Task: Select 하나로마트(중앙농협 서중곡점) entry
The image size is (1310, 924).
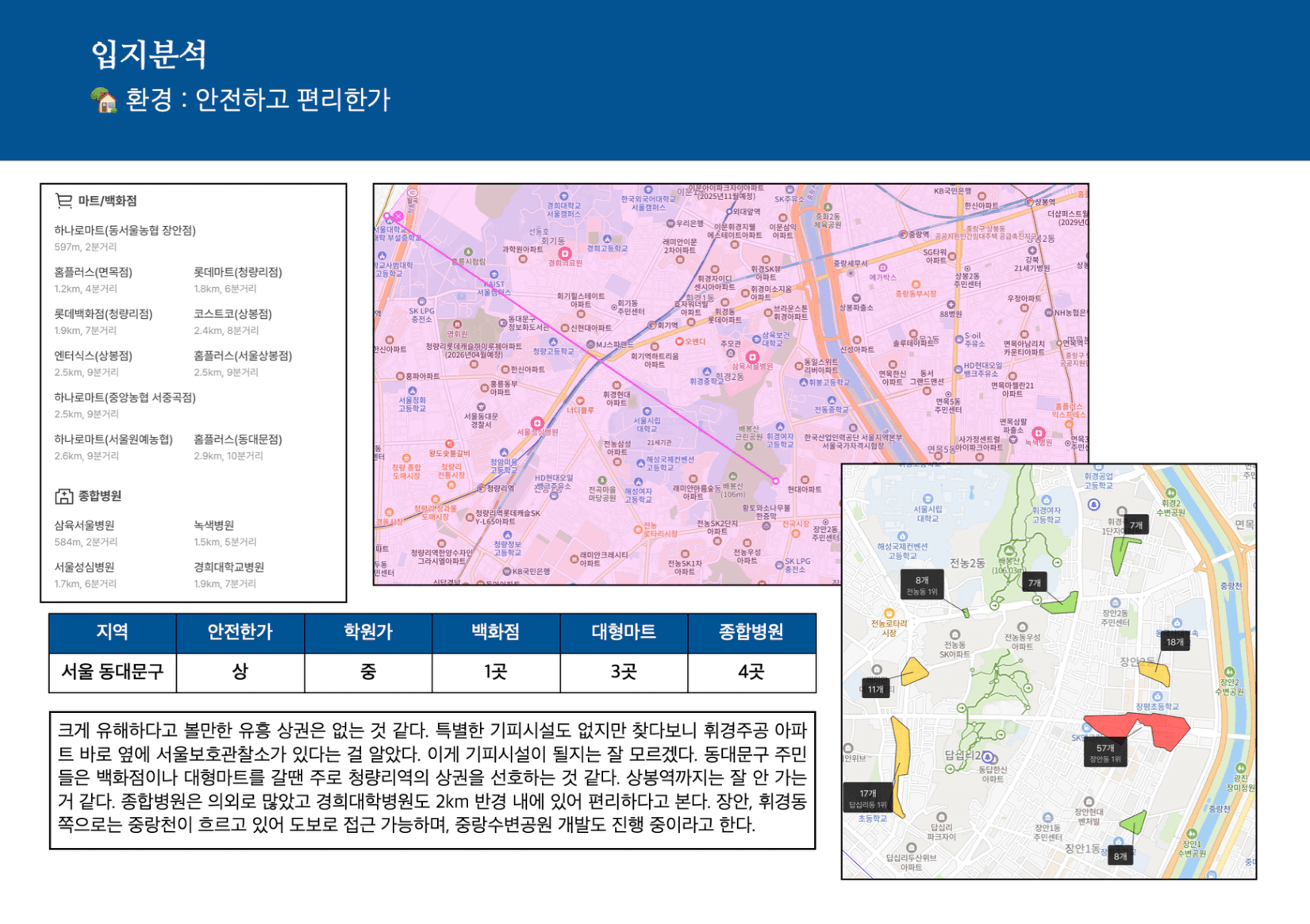Action: pyautogui.click(x=125, y=397)
